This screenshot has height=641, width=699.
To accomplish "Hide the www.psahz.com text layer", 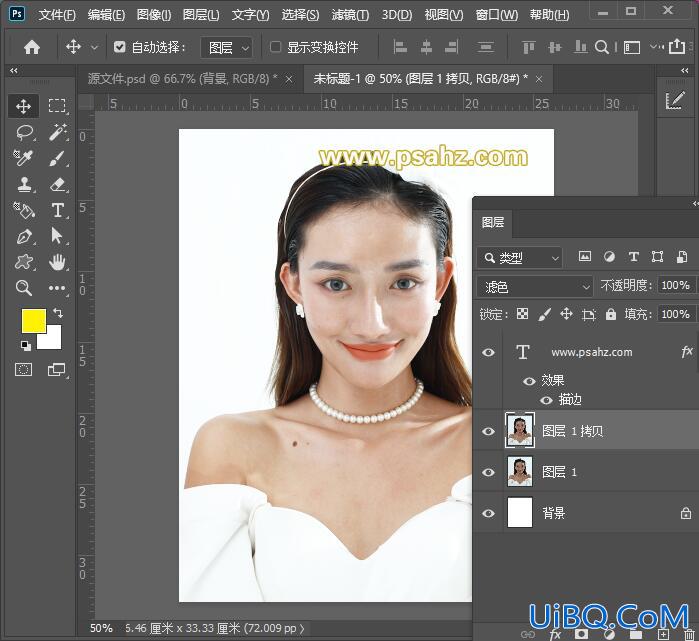I will 489,352.
